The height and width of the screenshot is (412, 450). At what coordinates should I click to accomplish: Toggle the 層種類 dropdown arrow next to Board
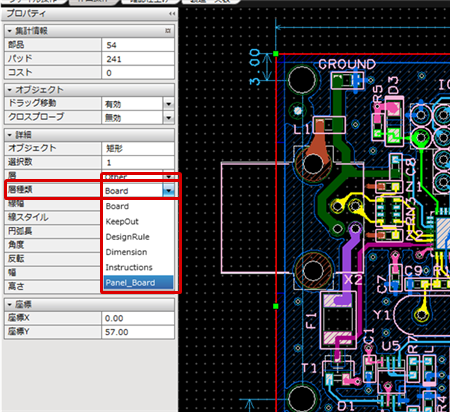tap(169, 191)
